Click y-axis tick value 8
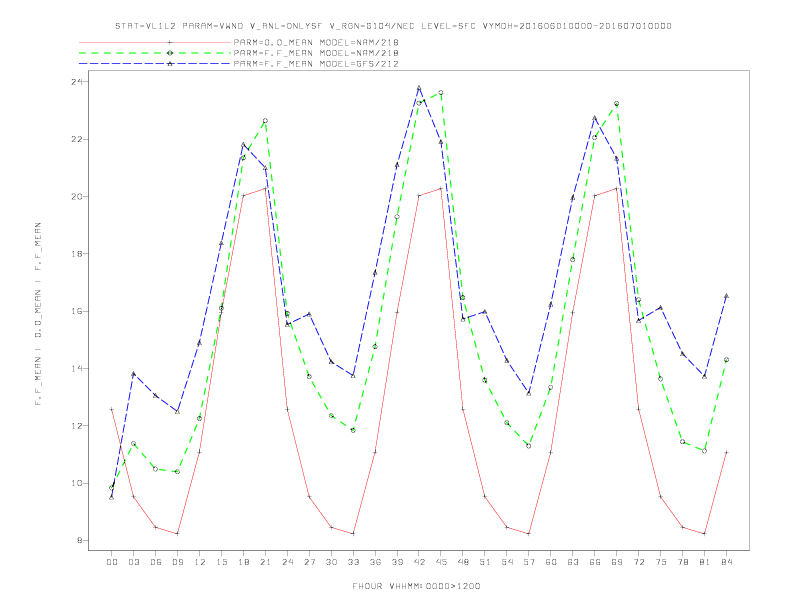792x612 pixels. tap(80, 540)
